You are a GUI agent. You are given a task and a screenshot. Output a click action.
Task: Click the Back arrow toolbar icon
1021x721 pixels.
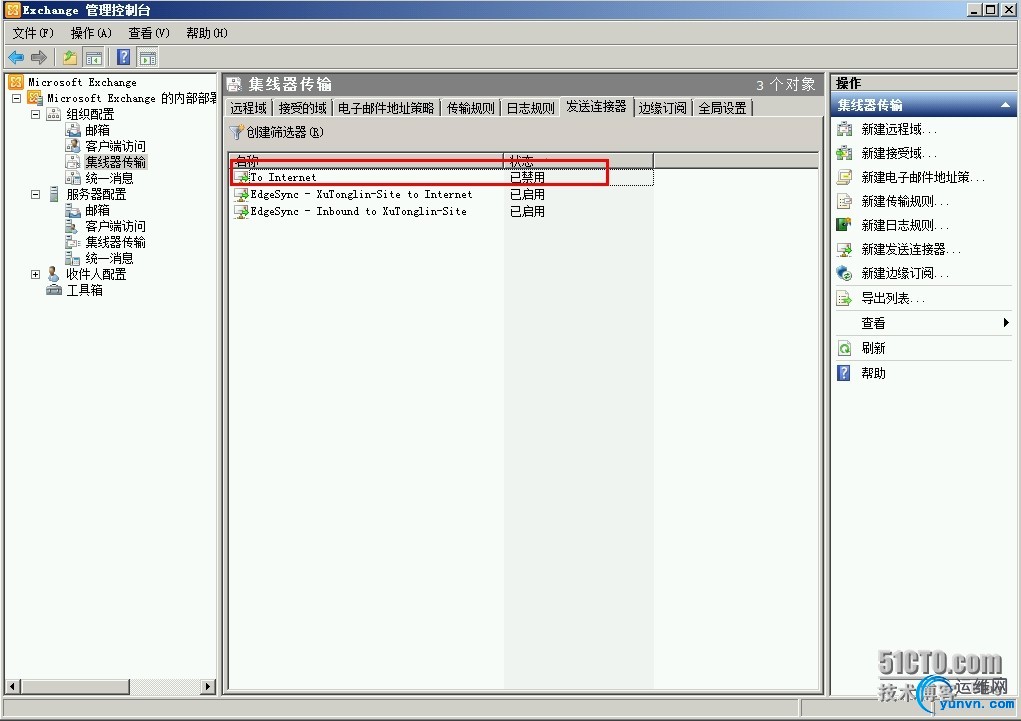(x=16, y=58)
